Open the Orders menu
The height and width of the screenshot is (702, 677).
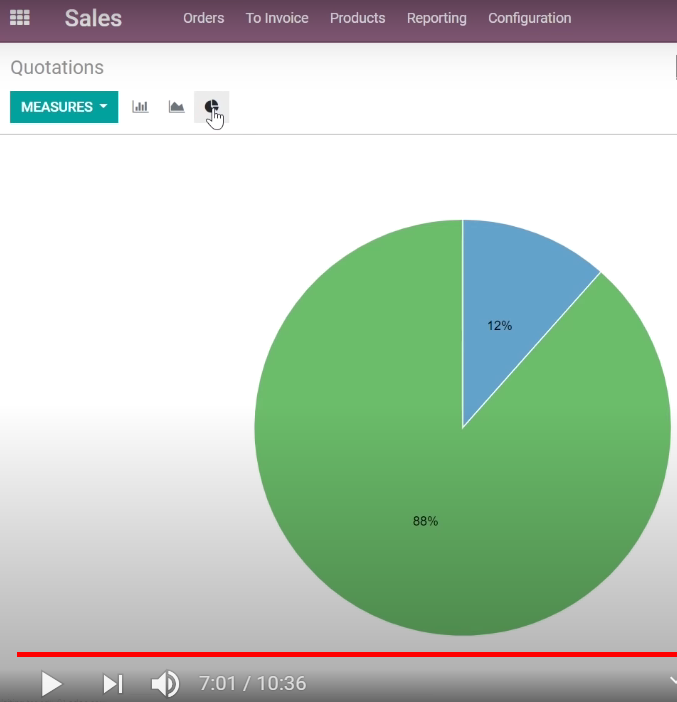click(203, 18)
